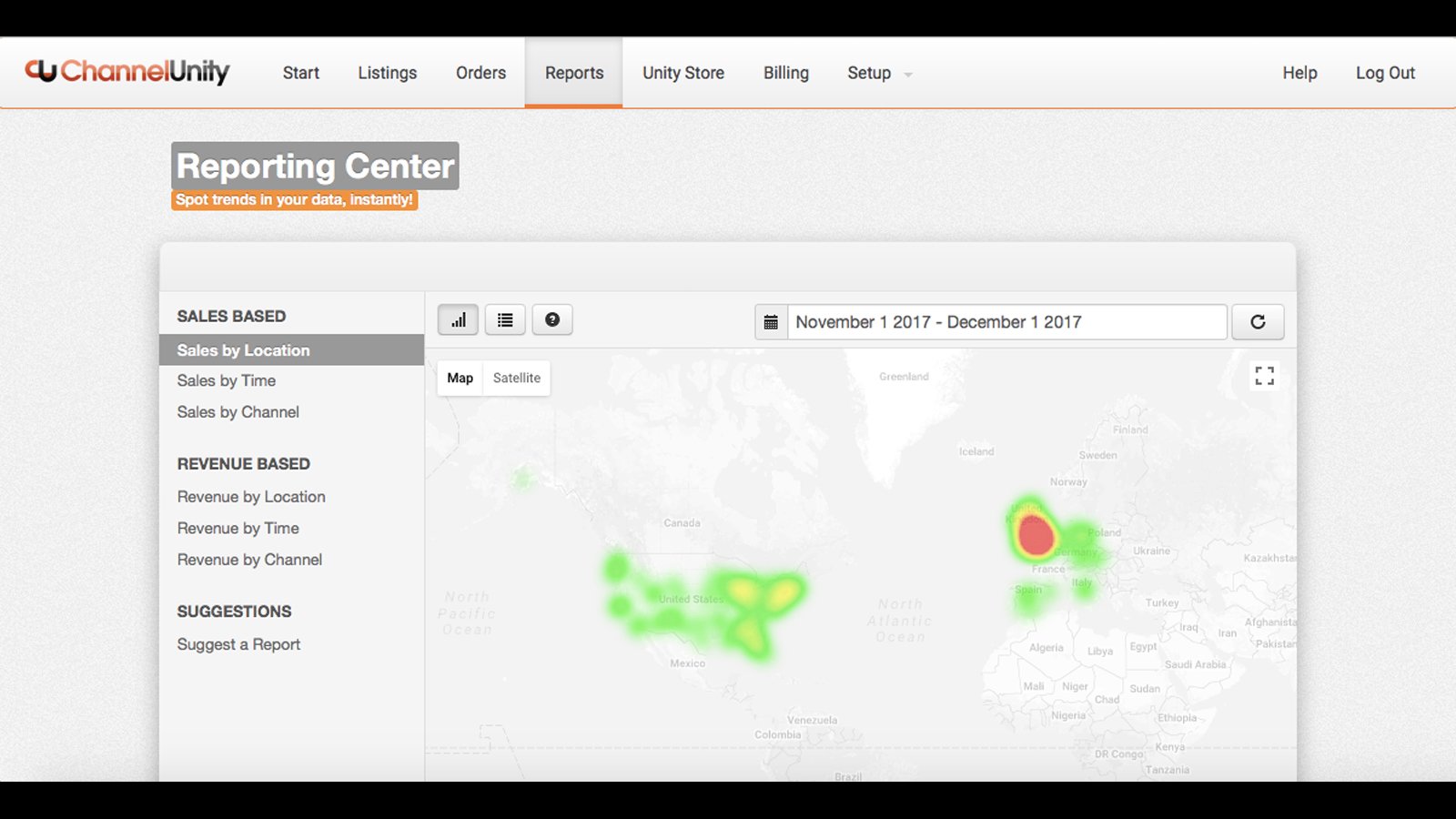
Task: Switch map to Satellite view
Action: click(517, 378)
